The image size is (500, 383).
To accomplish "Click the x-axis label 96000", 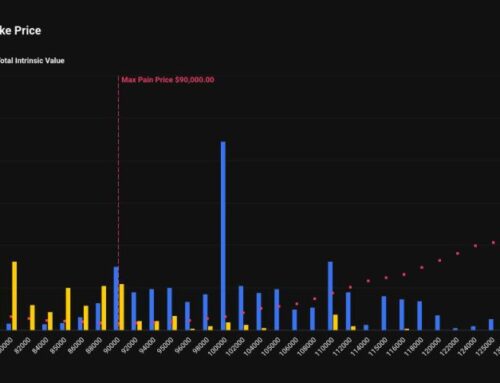I will pos(183,346).
